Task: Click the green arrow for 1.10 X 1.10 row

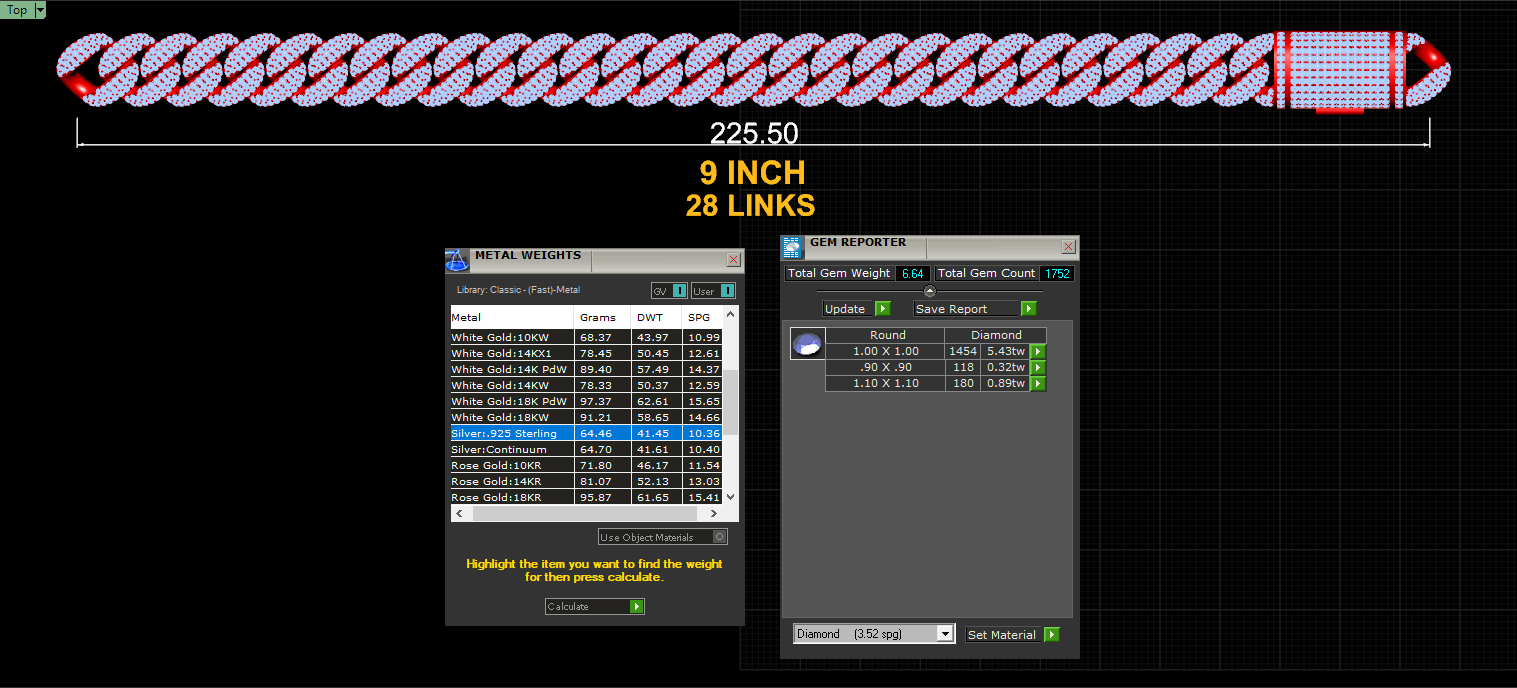Action: click(x=1038, y=384)
